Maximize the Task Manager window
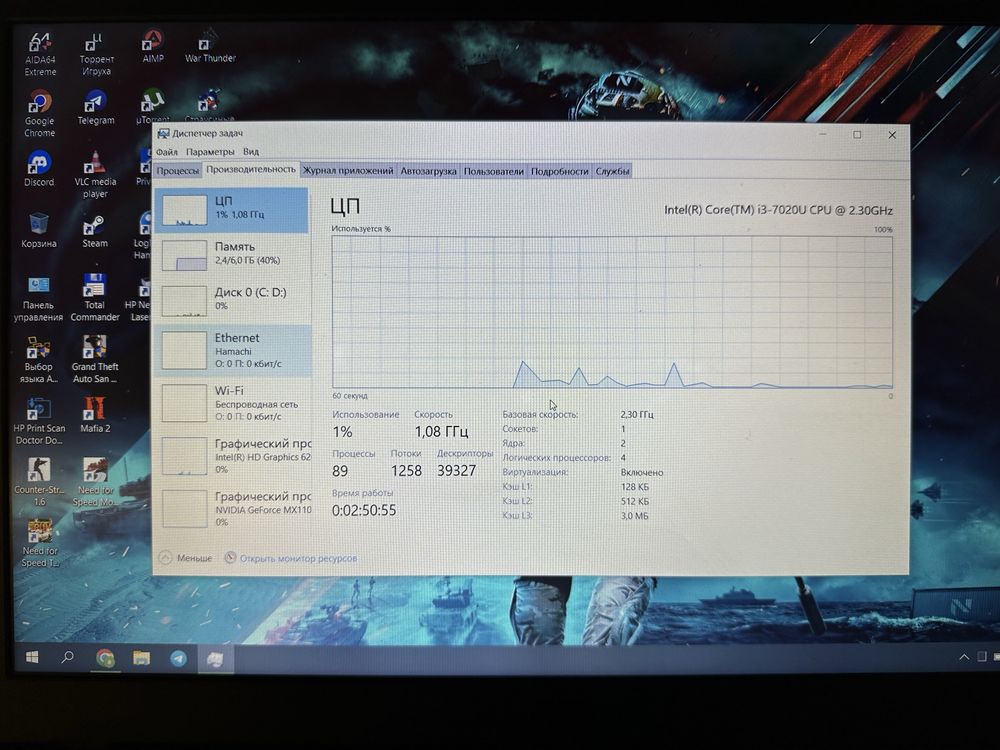1000x750 pixels. point(857,135)
